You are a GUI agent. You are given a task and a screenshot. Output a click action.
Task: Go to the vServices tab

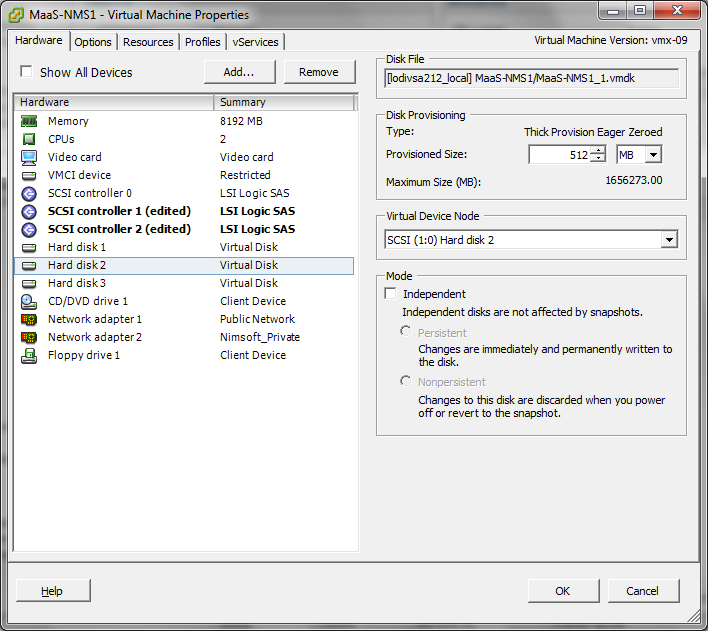click(x=256, y=42)
